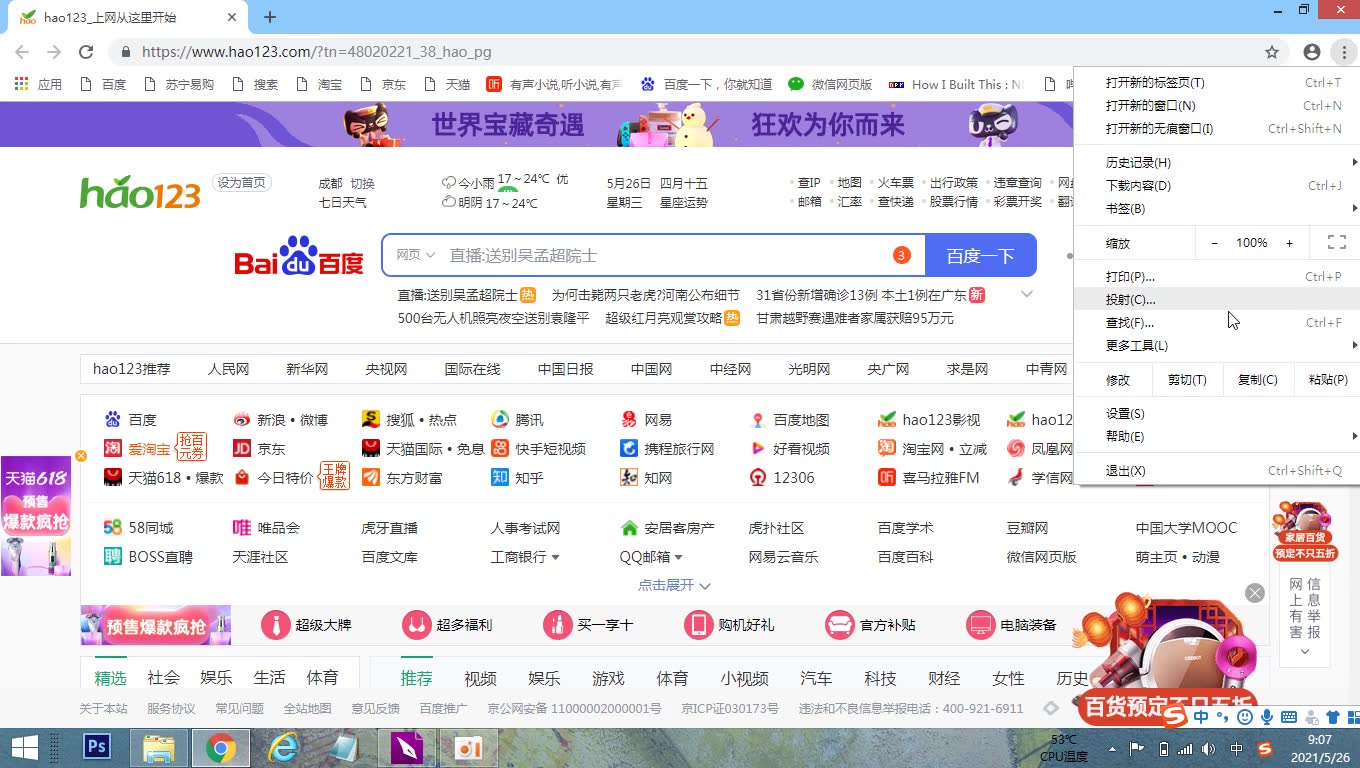Bookmark this page with star icon
The width and height of the screenshot is (1360, 768).
coord(1272,52)
